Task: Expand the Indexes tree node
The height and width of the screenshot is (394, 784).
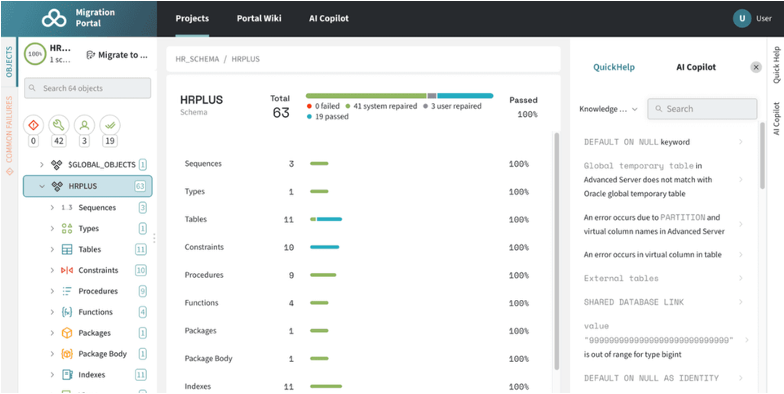Action: pyautogui.click(x=52, y=374)
